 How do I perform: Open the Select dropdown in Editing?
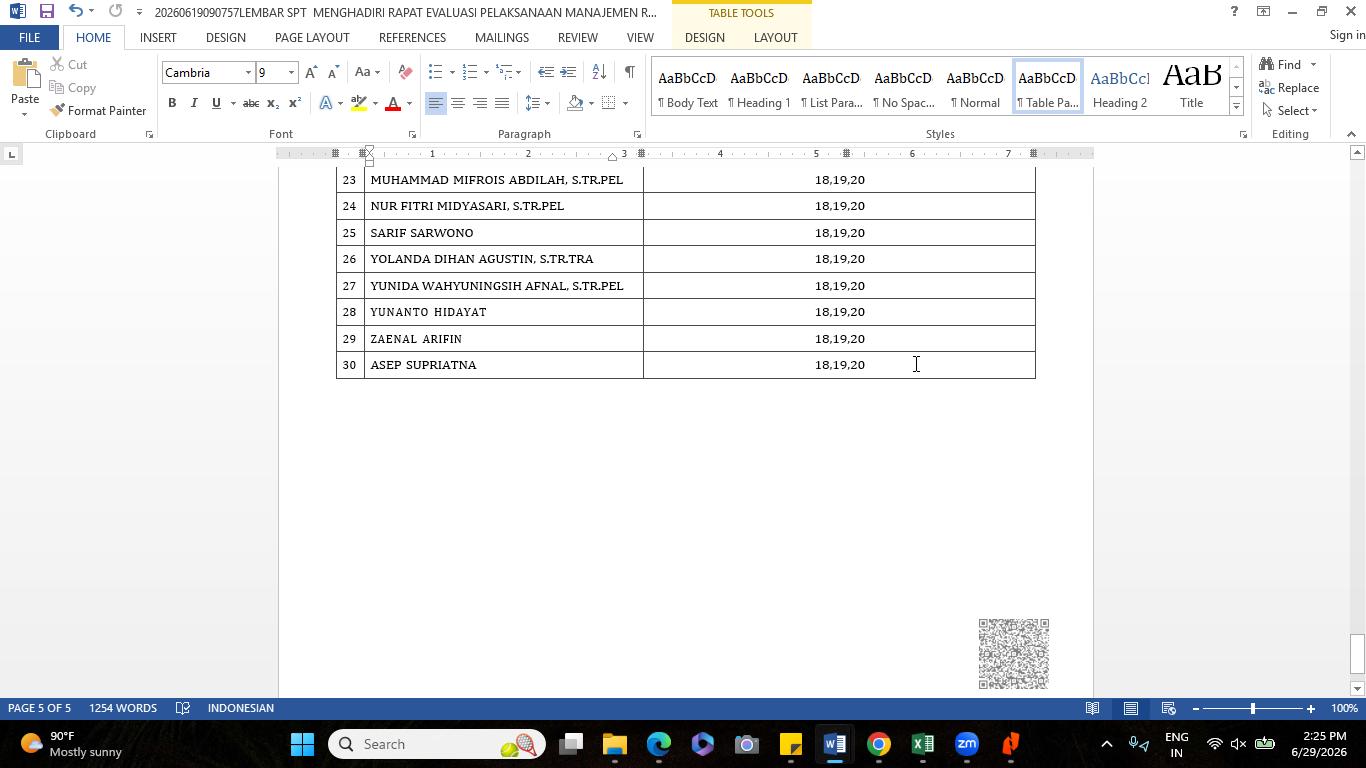point(1291,110)
